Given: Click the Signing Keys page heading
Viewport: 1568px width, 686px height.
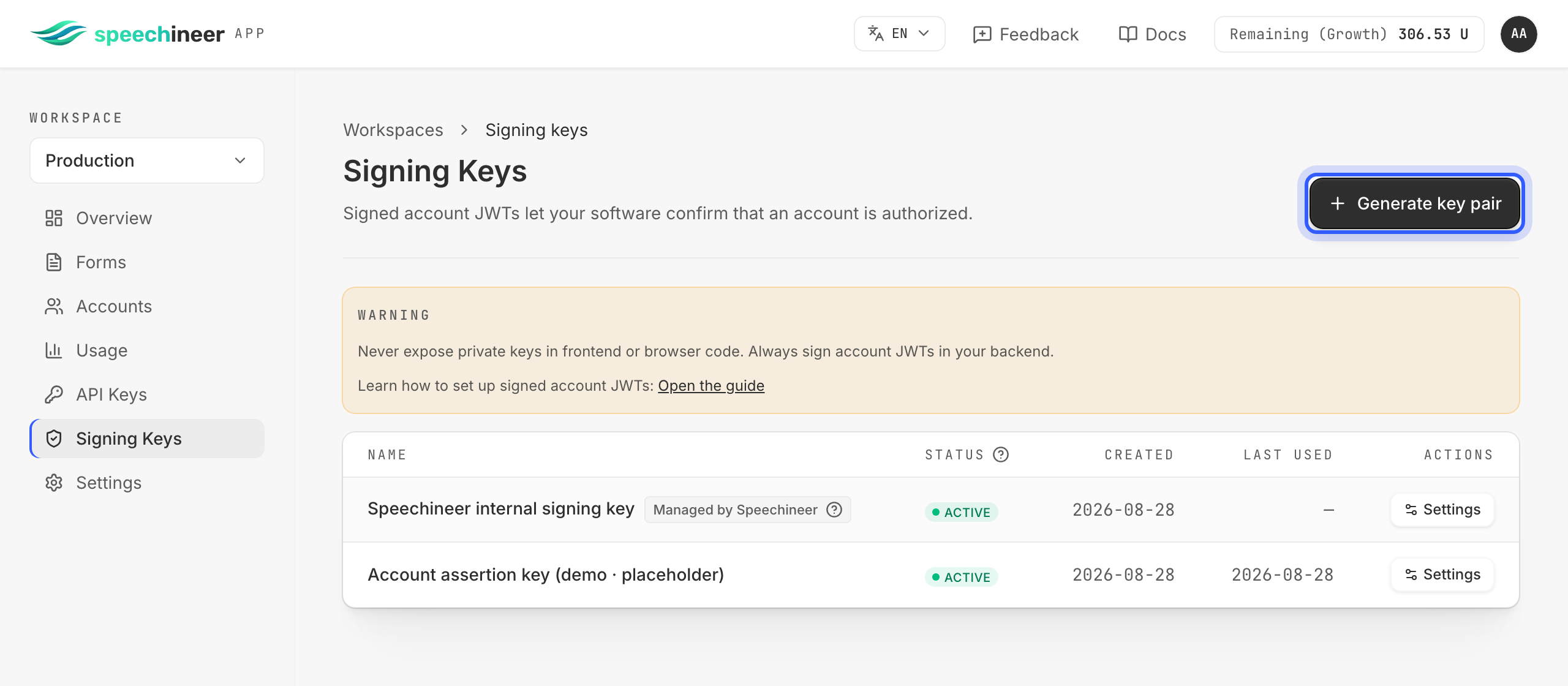Looking at the screenshot, I should click(x=435, y=171).
